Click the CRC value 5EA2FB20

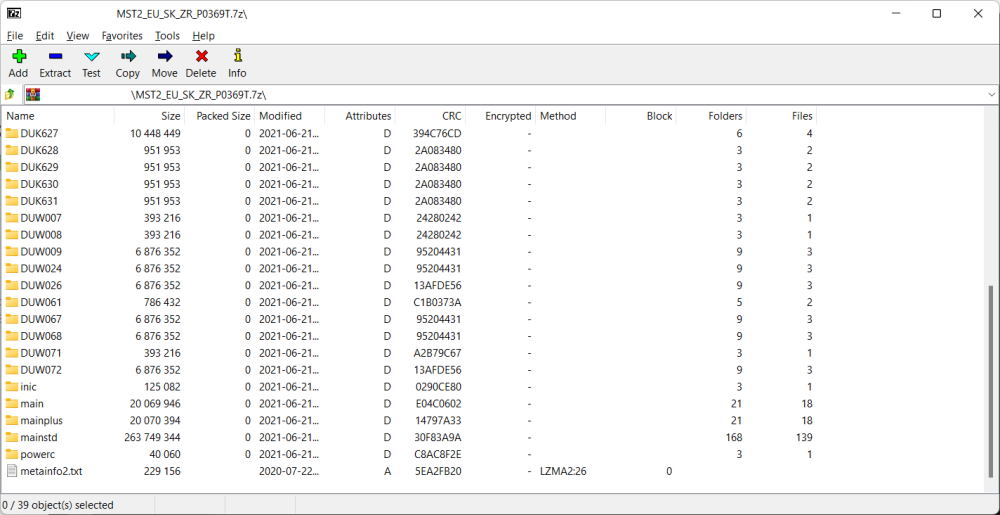[x=437, y=471]
